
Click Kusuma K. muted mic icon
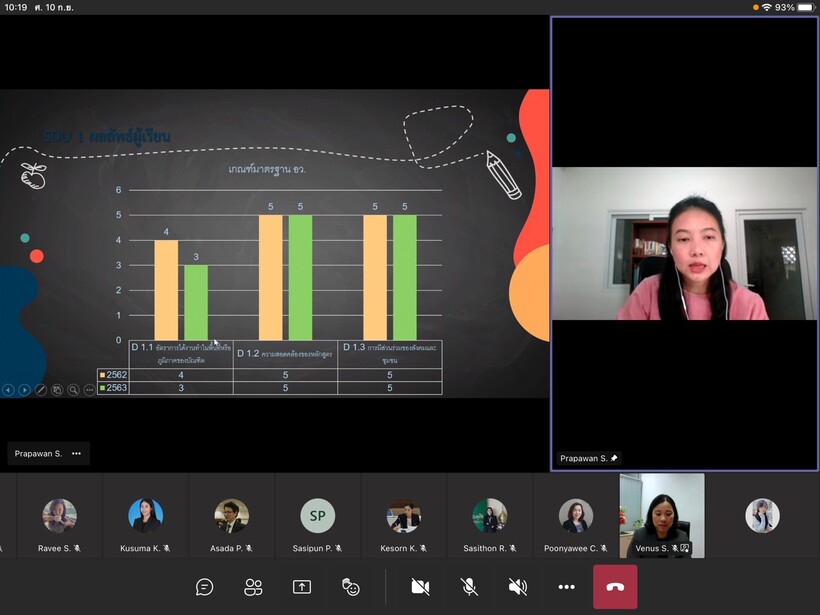pos(167,548)
